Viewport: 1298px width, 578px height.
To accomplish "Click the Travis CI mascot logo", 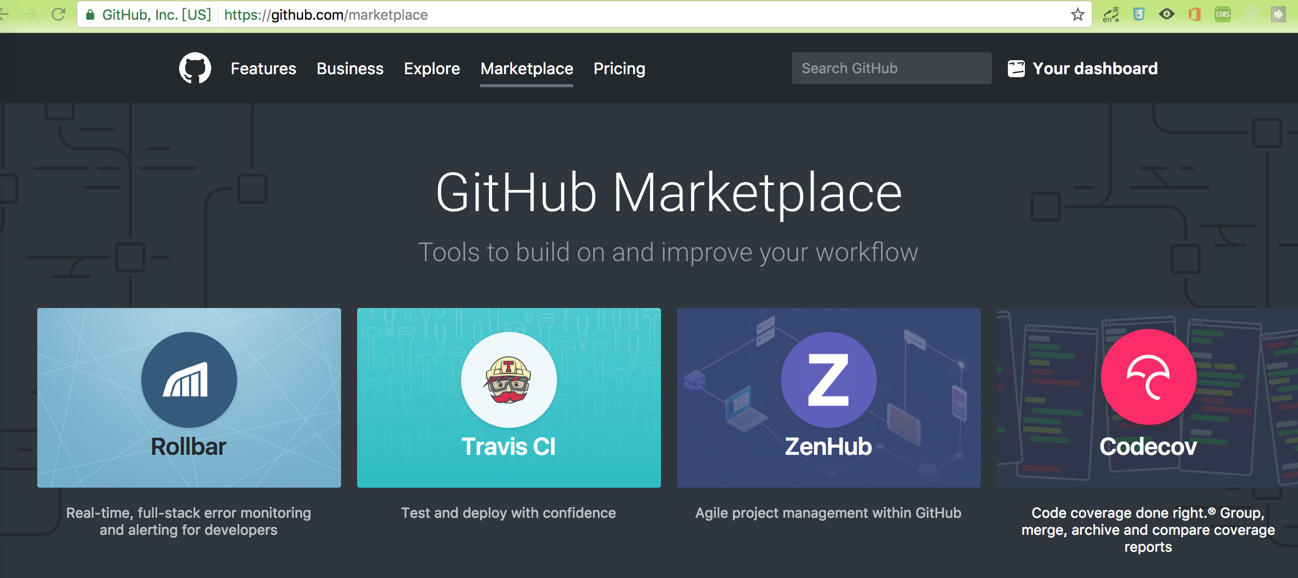I will click(x=509, y=380).
